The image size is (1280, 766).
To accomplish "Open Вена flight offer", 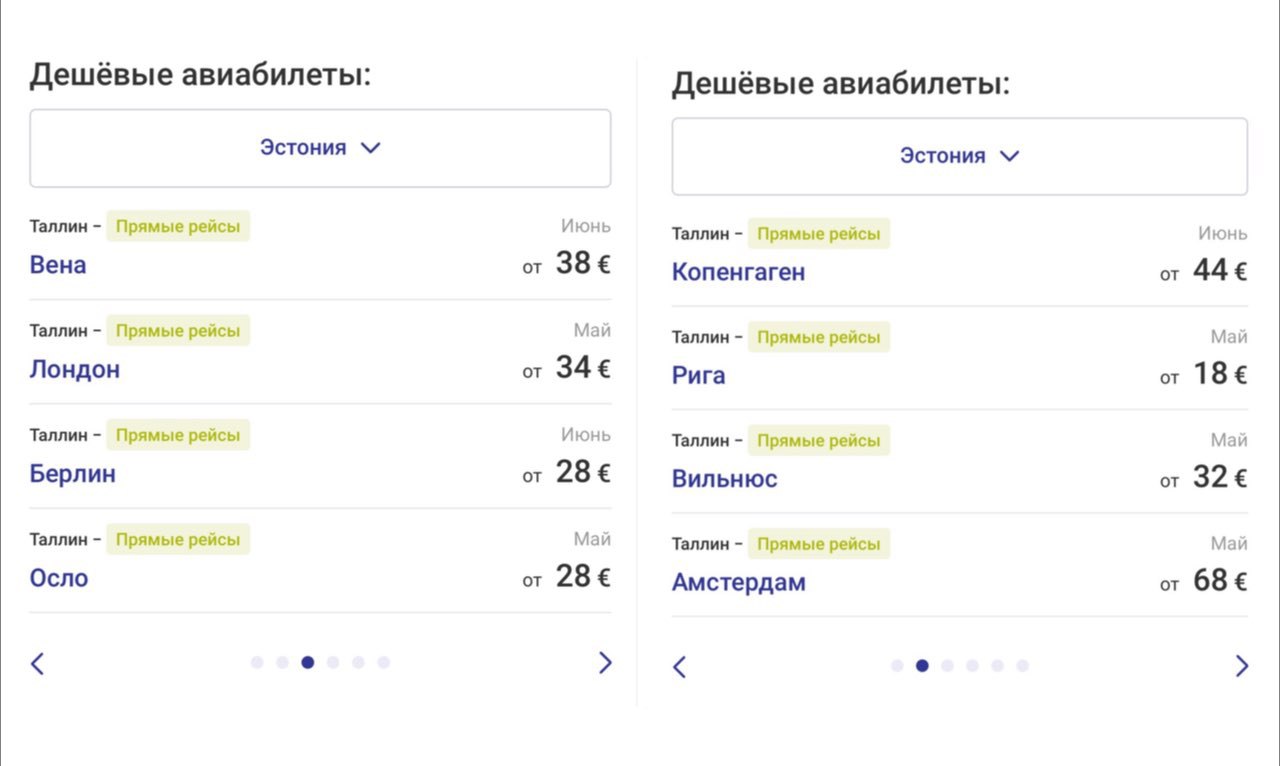I will coord(58,265).
